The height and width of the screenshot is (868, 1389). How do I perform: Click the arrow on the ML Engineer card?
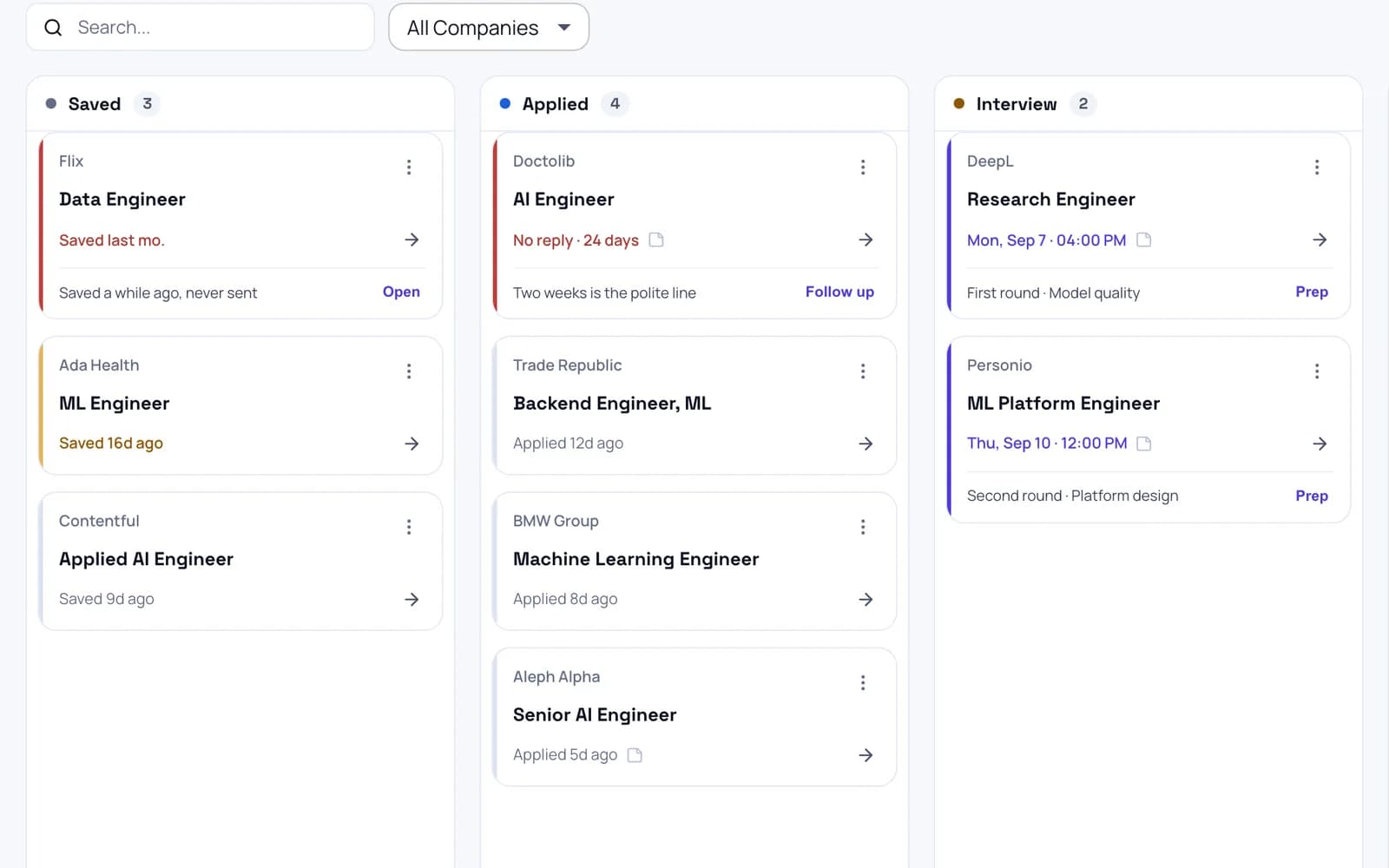coord(411,444)
